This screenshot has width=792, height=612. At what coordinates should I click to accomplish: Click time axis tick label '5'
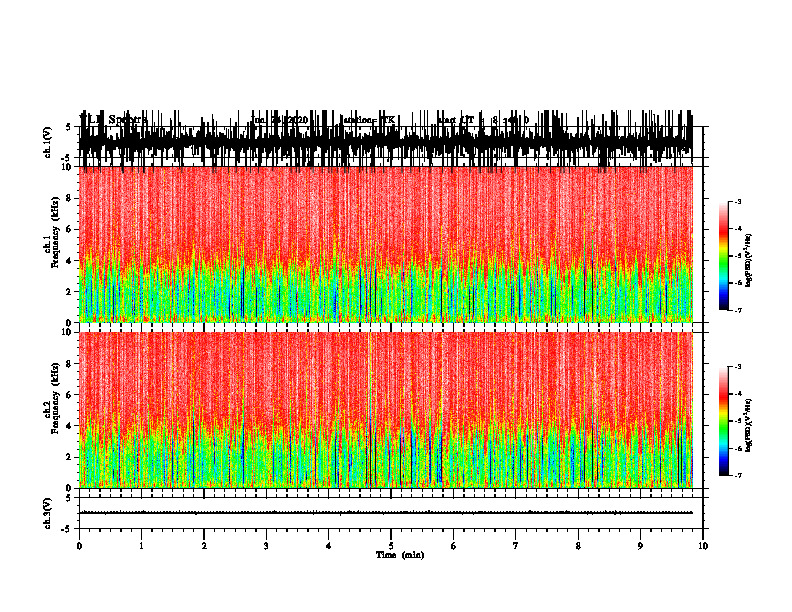tap(391, 546)
